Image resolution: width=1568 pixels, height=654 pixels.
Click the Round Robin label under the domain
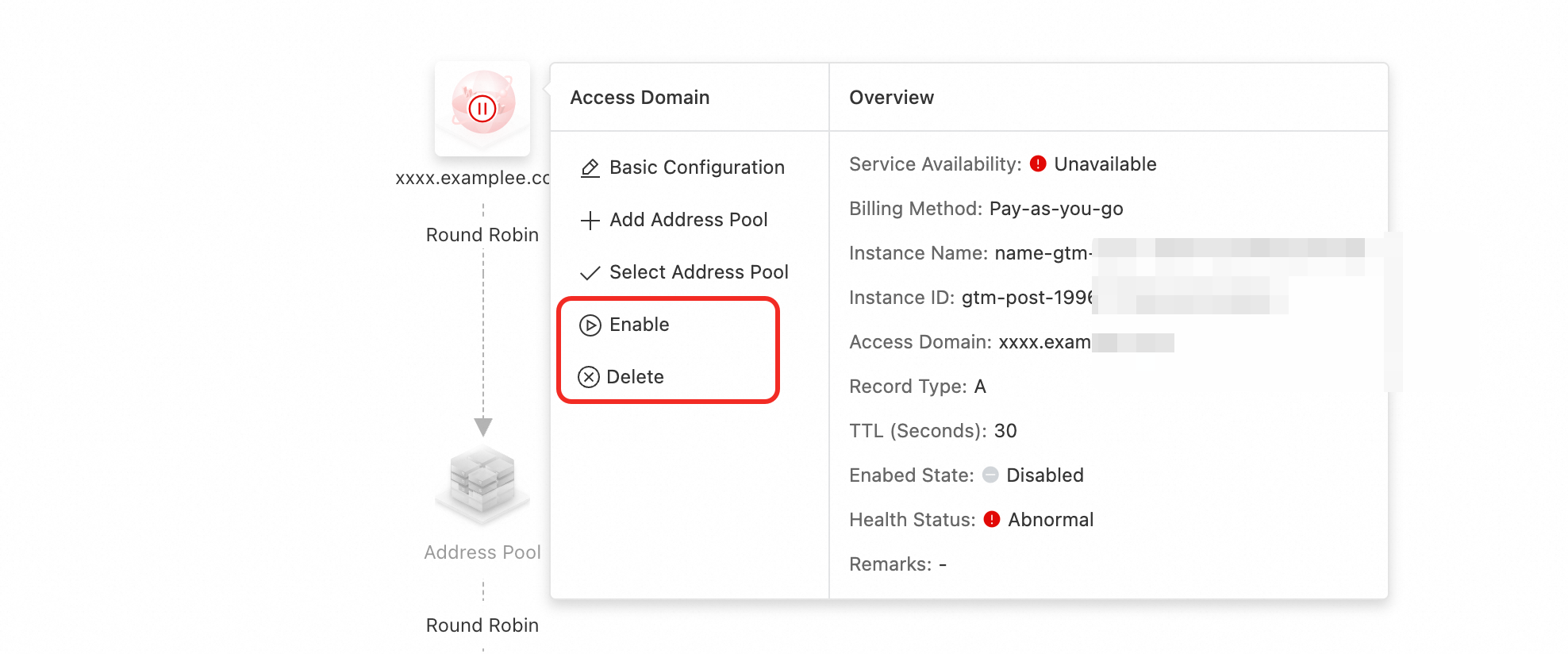point(482,235)
